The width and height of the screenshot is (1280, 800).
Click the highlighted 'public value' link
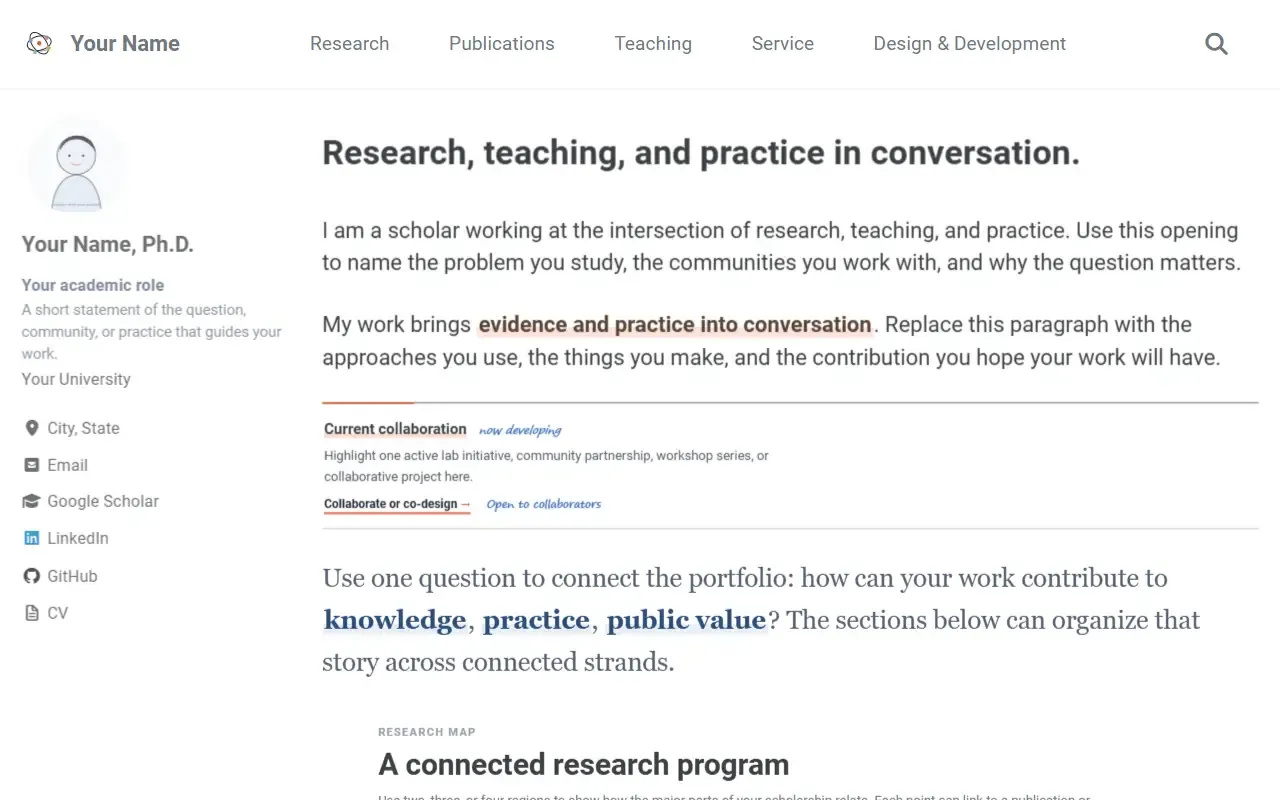686,620
